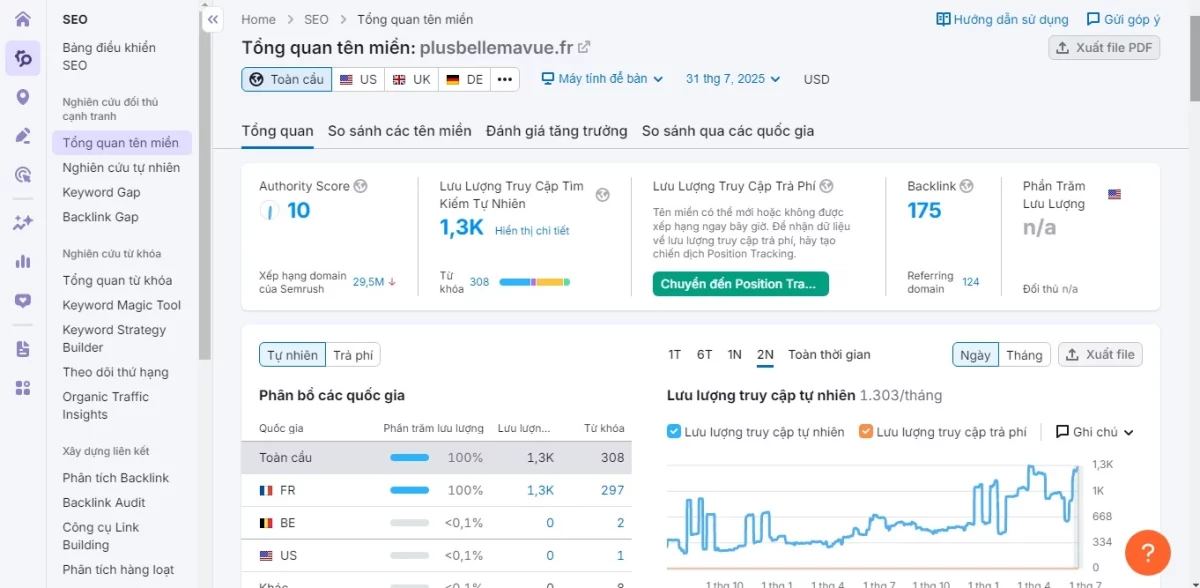Image resolution: width=1200 pixels, height=588 pixels.
Task: Open the 175 backlinks value link
Action: pos(924,210)
